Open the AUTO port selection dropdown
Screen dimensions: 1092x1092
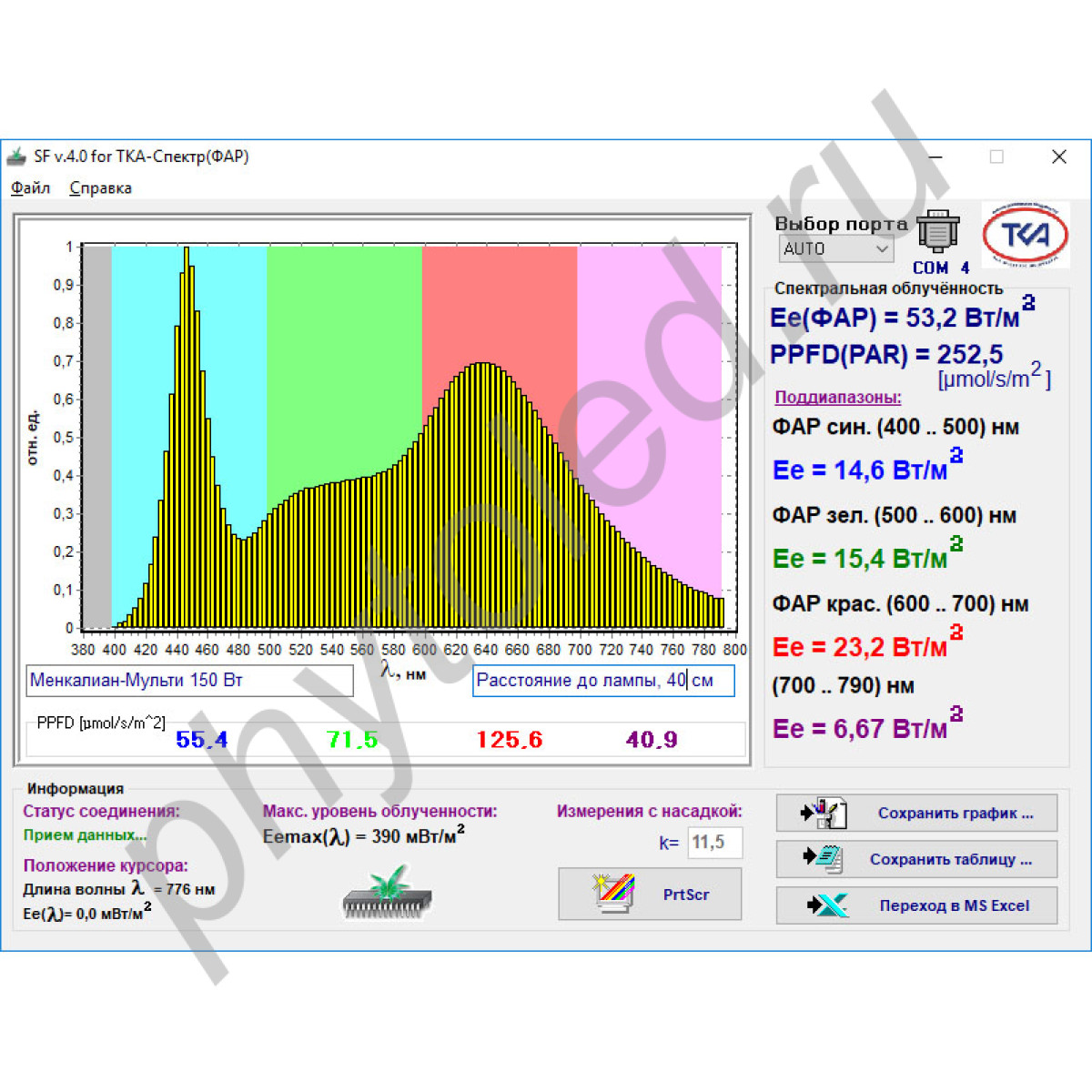(836, 248)
